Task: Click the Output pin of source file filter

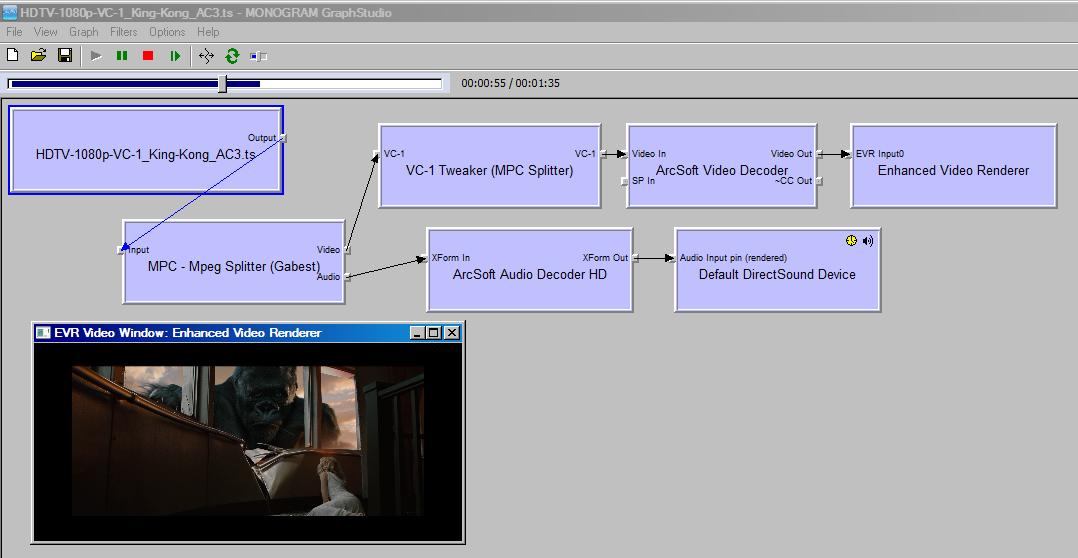Action: click(x=283, y=138)
